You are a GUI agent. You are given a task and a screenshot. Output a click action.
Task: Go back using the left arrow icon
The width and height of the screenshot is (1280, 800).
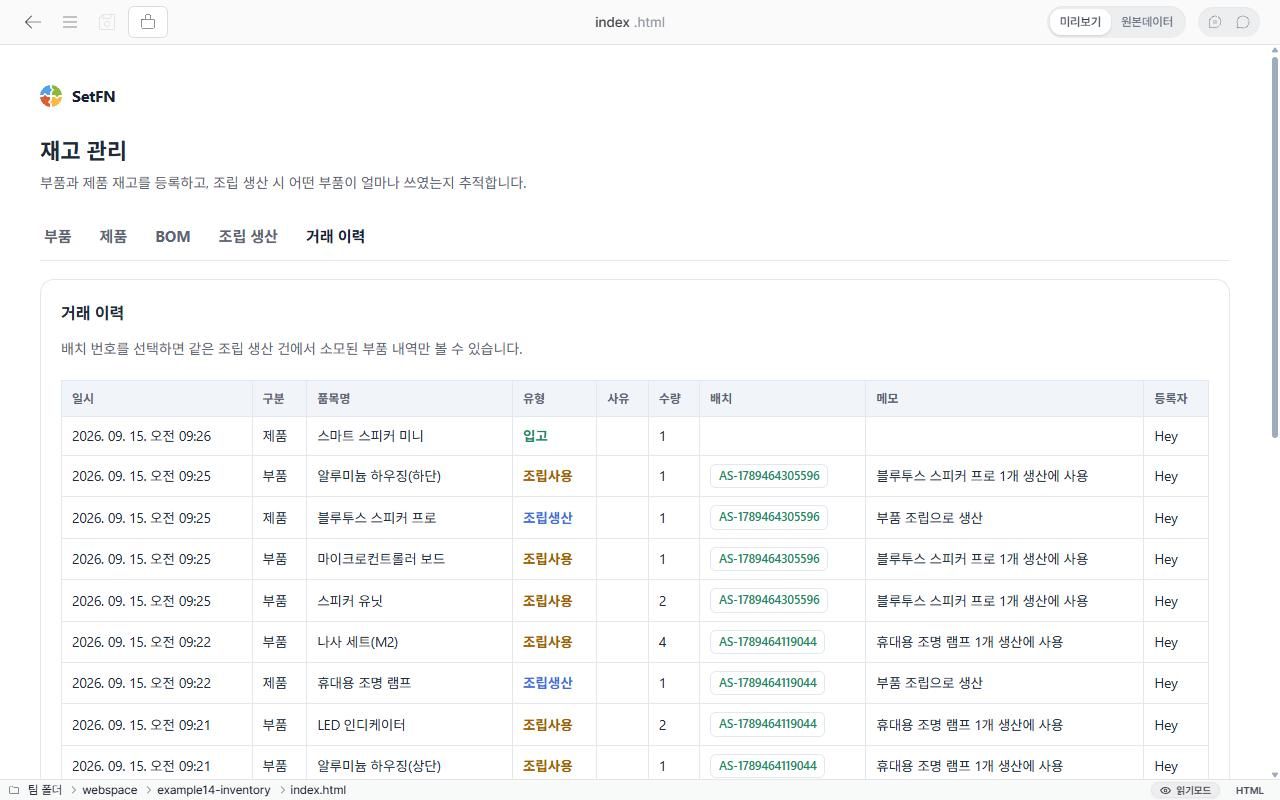tap(33, 22)
